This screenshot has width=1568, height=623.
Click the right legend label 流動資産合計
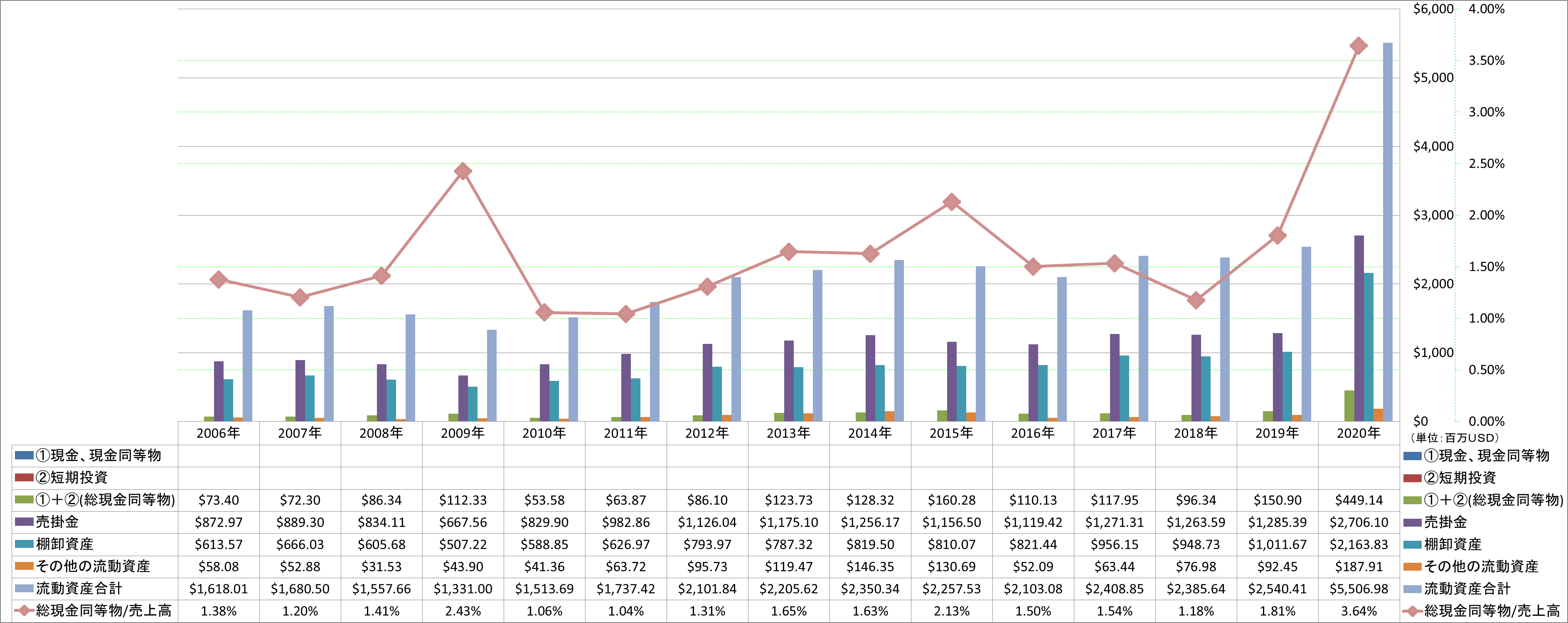(x=1467, y=589)
